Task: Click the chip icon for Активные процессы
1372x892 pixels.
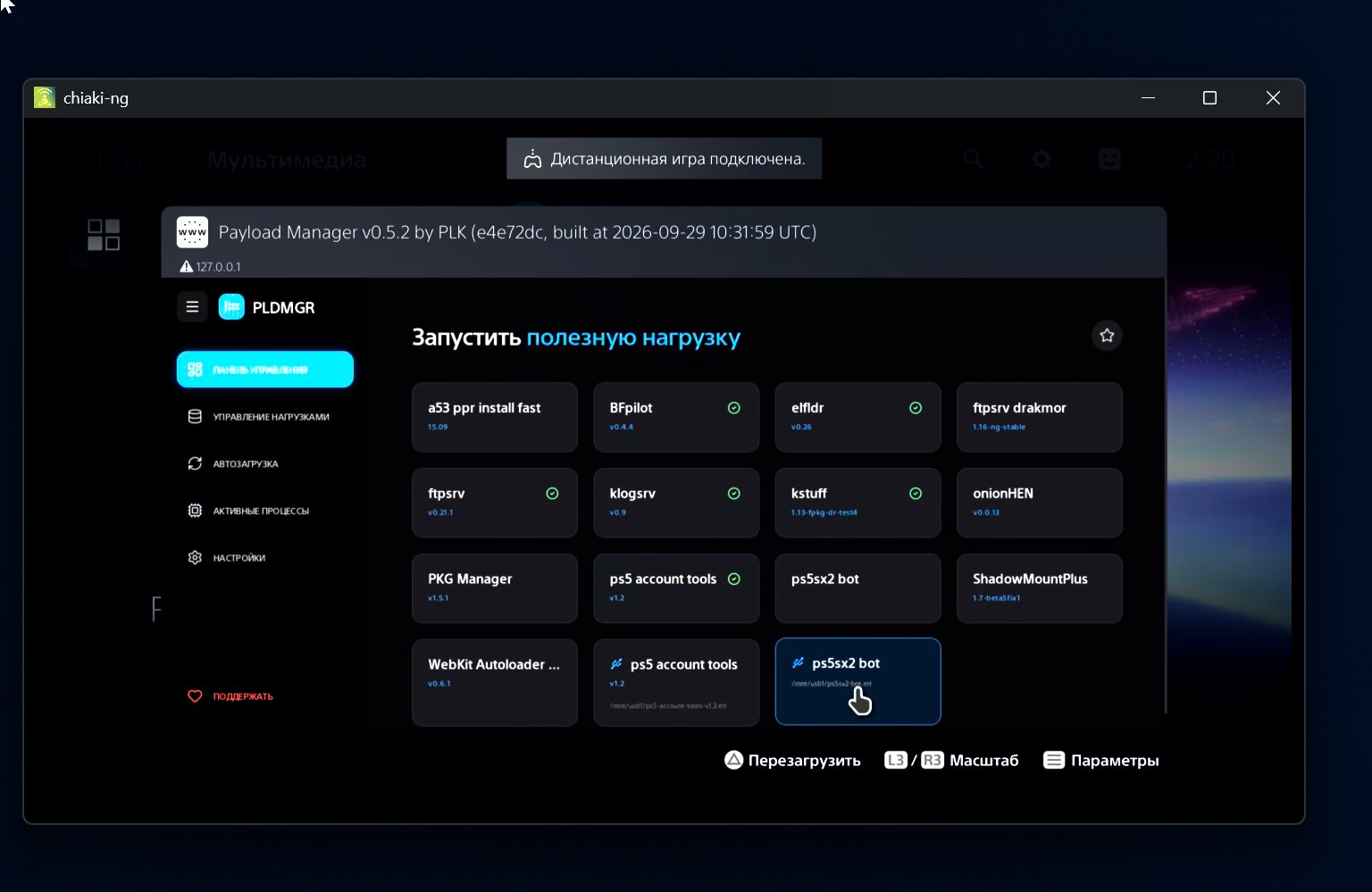Action: click(195, 511)
